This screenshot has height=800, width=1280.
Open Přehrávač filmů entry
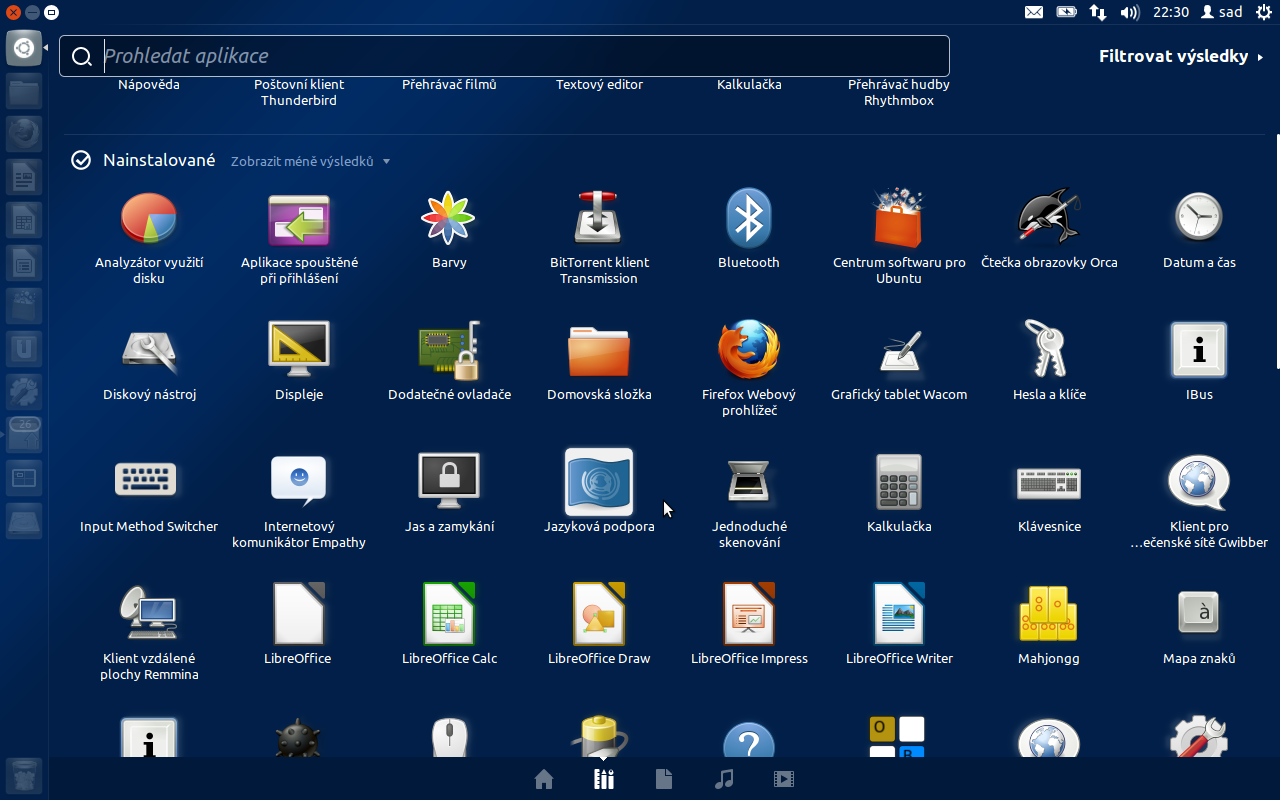coord(449,84)
